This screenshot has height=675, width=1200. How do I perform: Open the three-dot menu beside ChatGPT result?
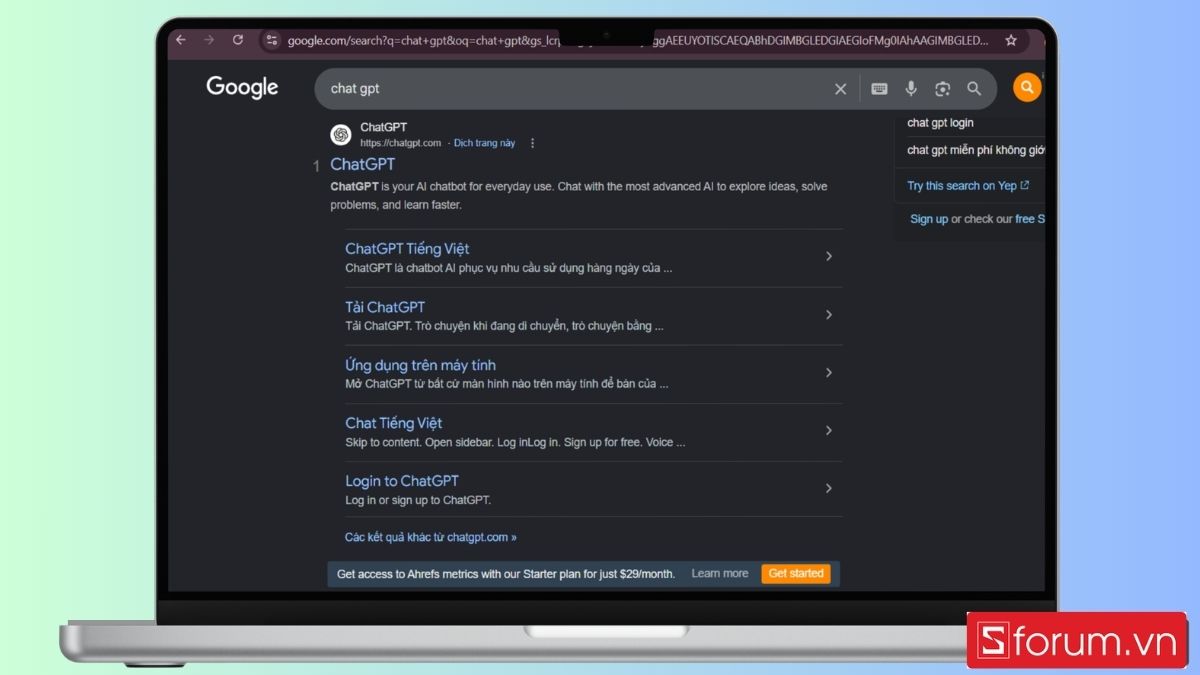click(x=532, y=143)
